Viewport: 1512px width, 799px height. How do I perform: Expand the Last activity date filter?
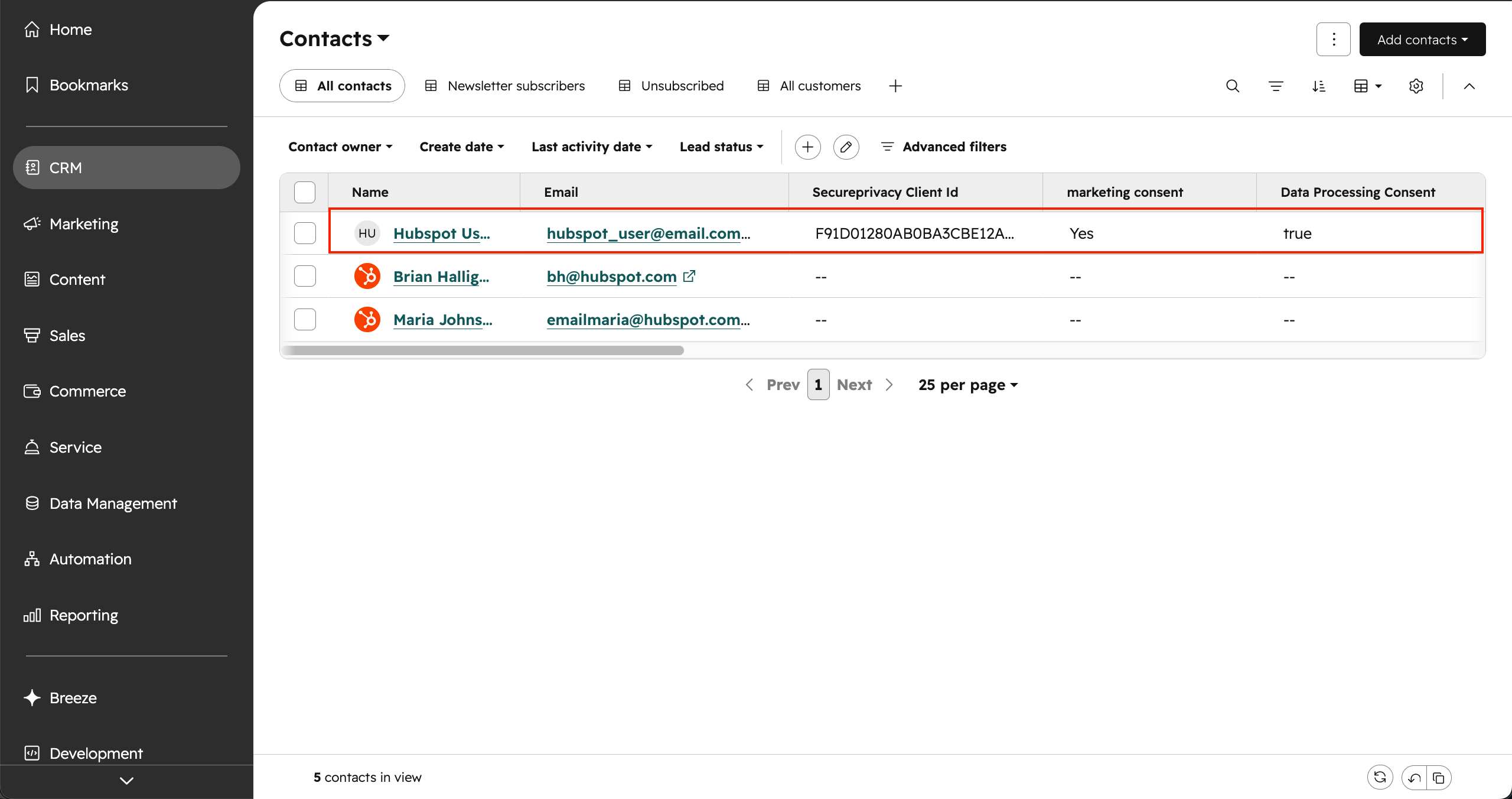592,147
